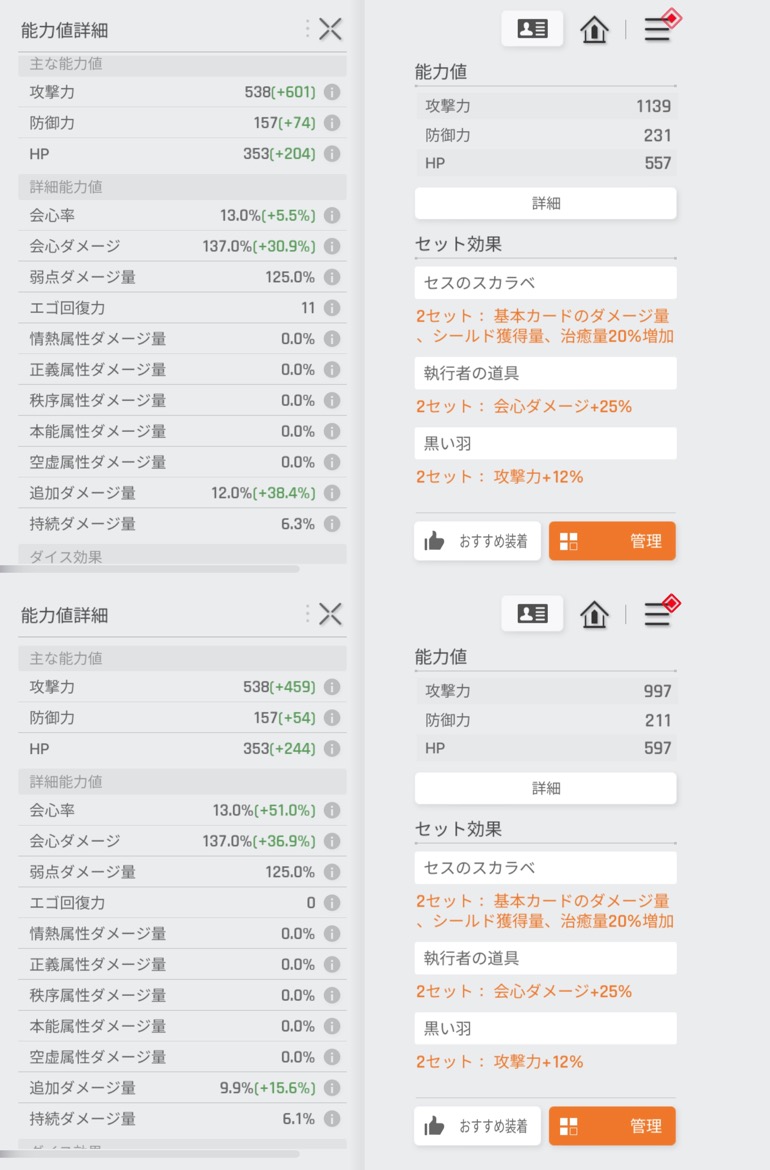Open info icon next to HP 353(+244)
770x1170 pixels.
(x=332, y=748)
